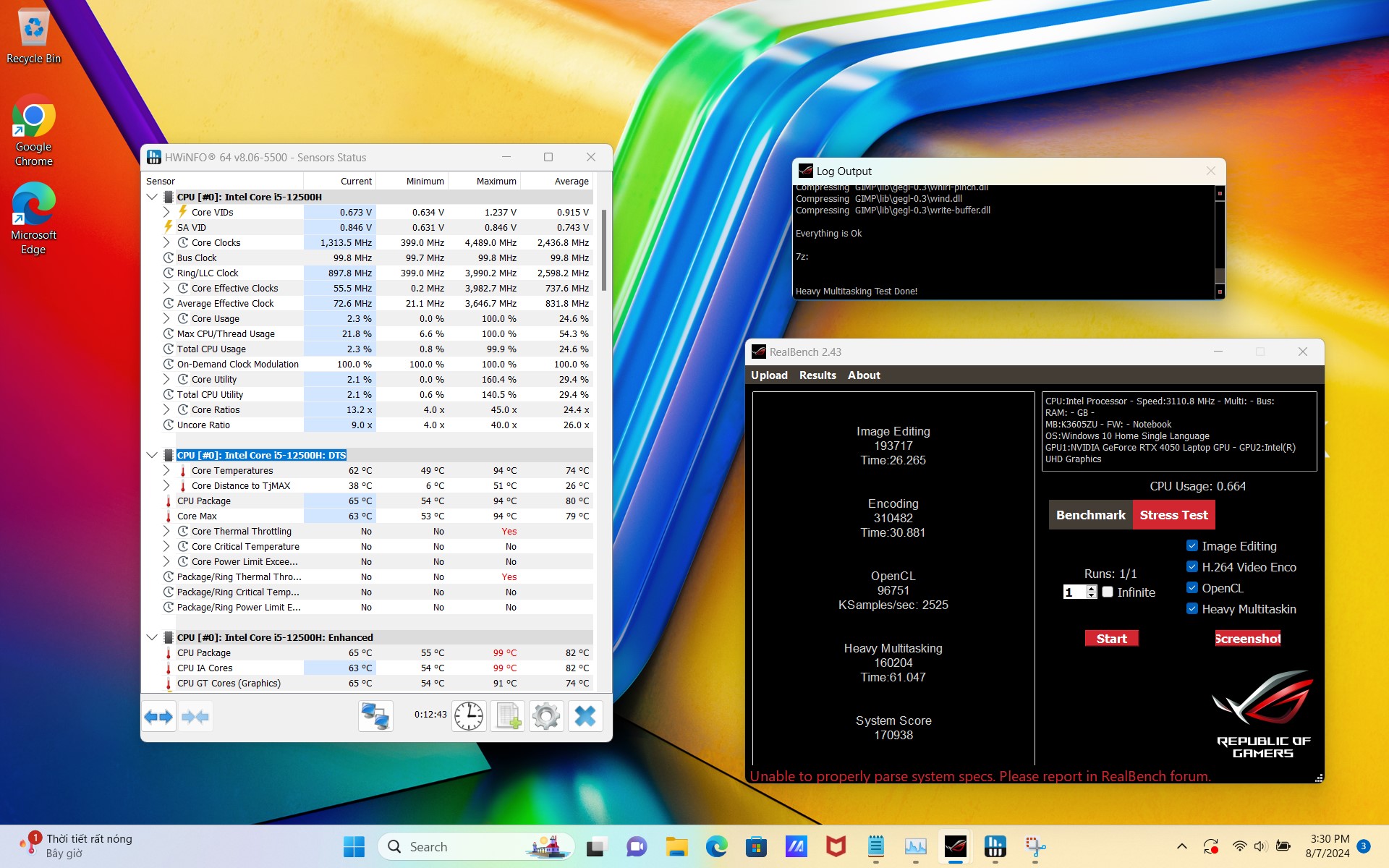Open File Explorer from the taskbar
This screenshot has width=1389, height=868.
tap(676, 846)
